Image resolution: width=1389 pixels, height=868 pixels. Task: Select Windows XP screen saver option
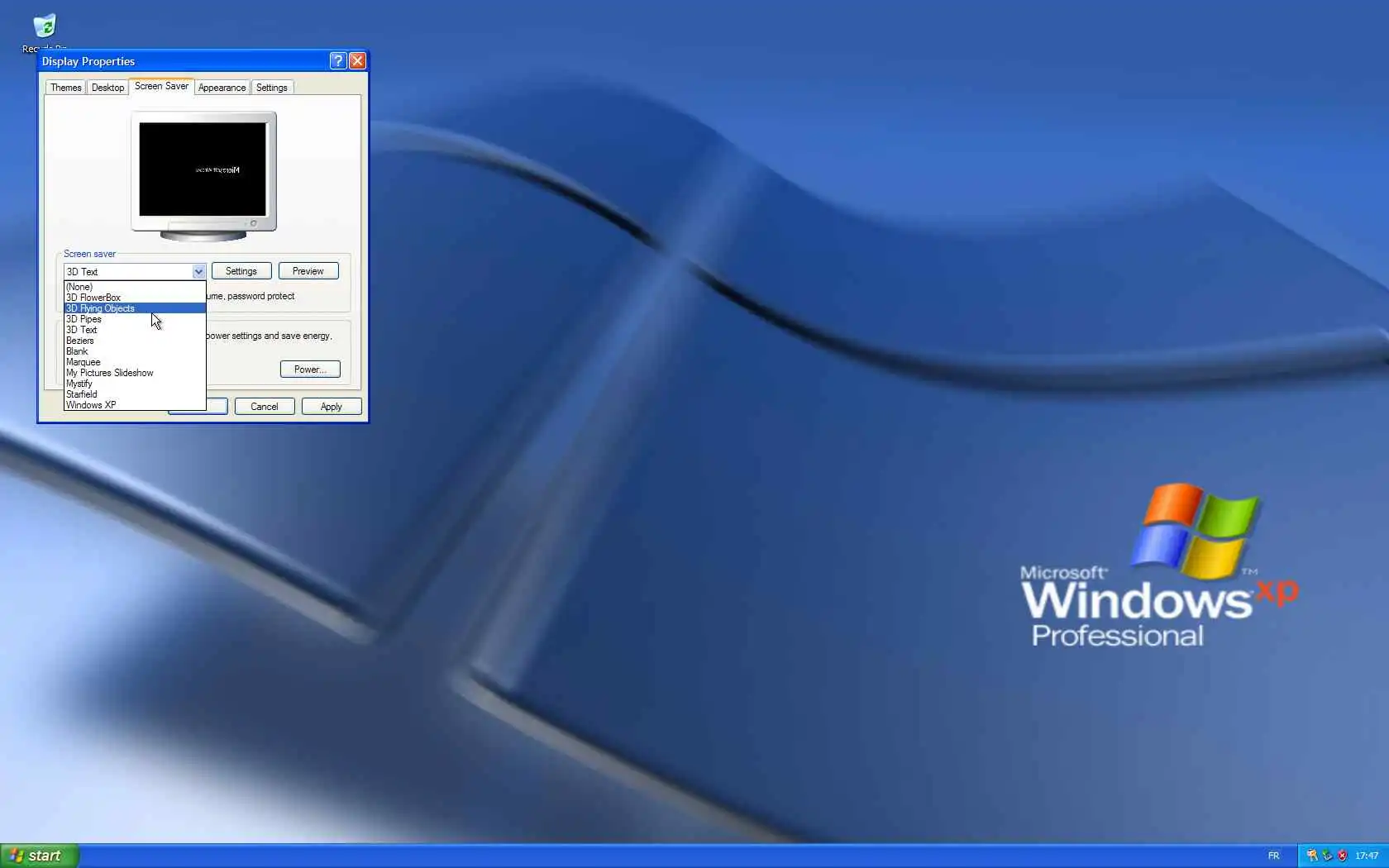click(x=135, y=405)
